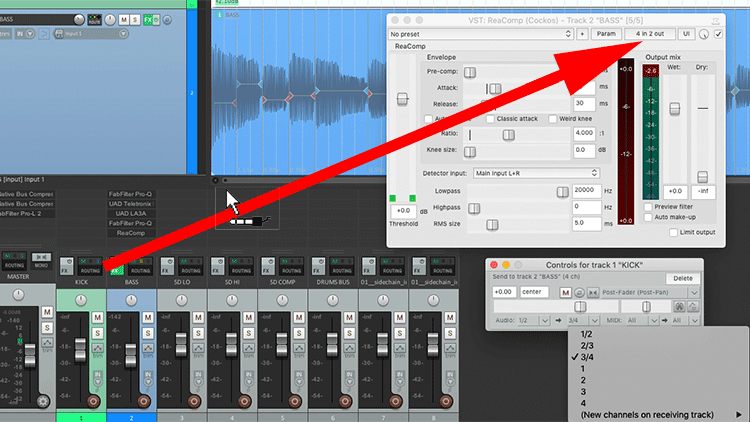The image size is (750, 422).
Task: Click the send envelope icon beside pan slider
Action: coord(693,306)
